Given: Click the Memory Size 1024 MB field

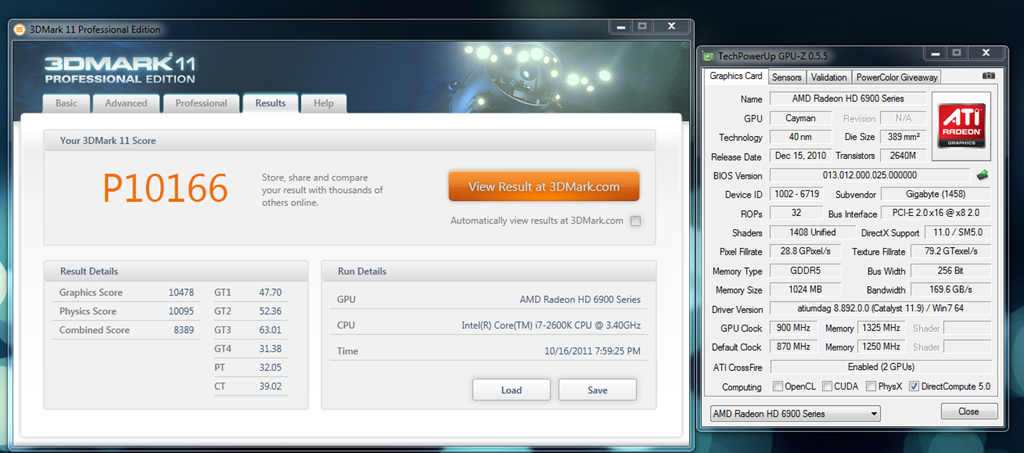Looking at the screenshot, I should pos(805,290).
